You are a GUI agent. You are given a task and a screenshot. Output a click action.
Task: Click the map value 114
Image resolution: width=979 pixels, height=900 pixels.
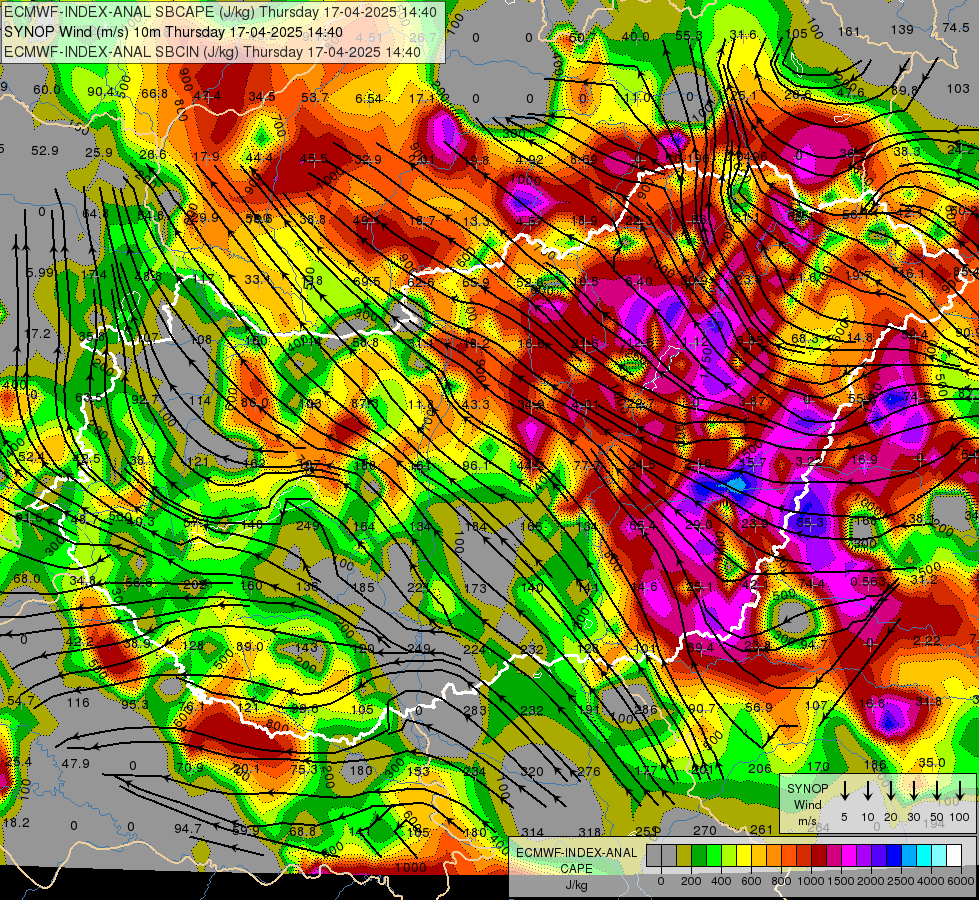coord(200,400)
